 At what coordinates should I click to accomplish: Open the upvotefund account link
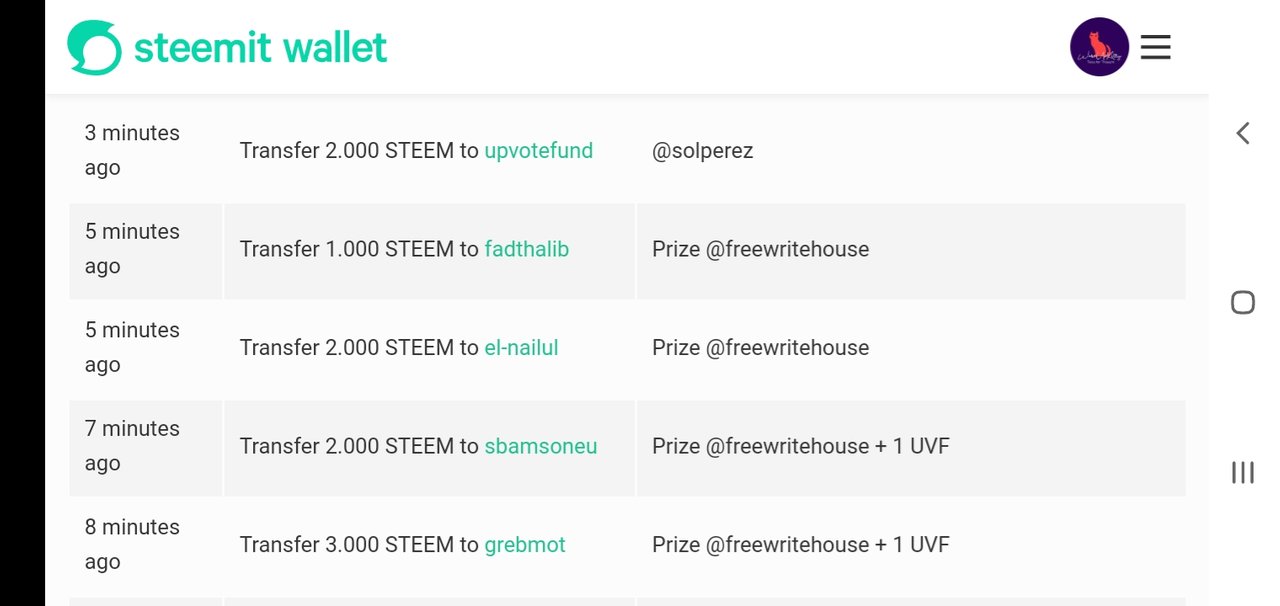click(x=538, y=151)
